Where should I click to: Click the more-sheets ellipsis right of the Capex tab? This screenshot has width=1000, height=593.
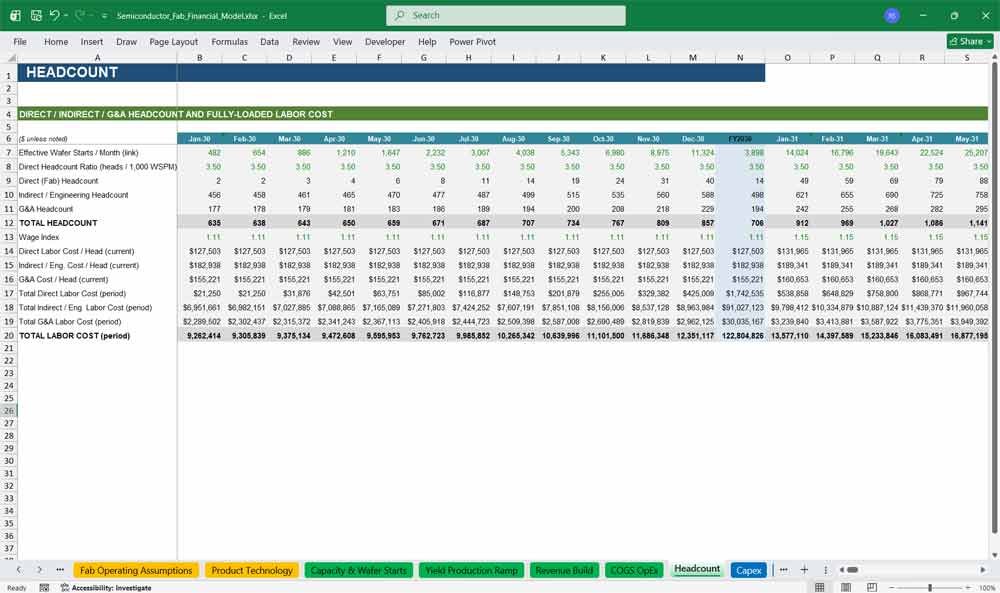pyautogui.click(x=784, y=569)
